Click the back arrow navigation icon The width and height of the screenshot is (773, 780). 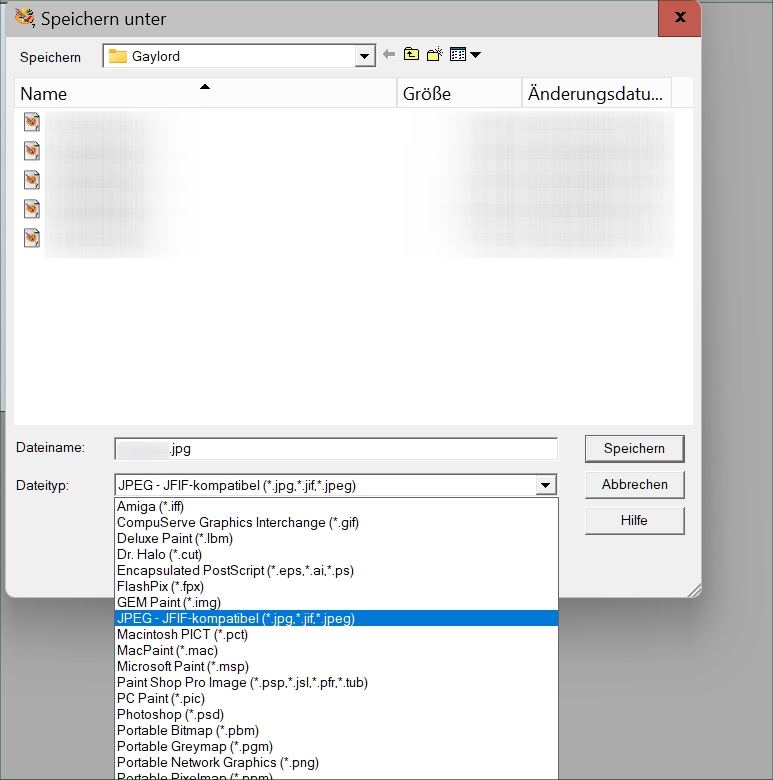point(389,54)
